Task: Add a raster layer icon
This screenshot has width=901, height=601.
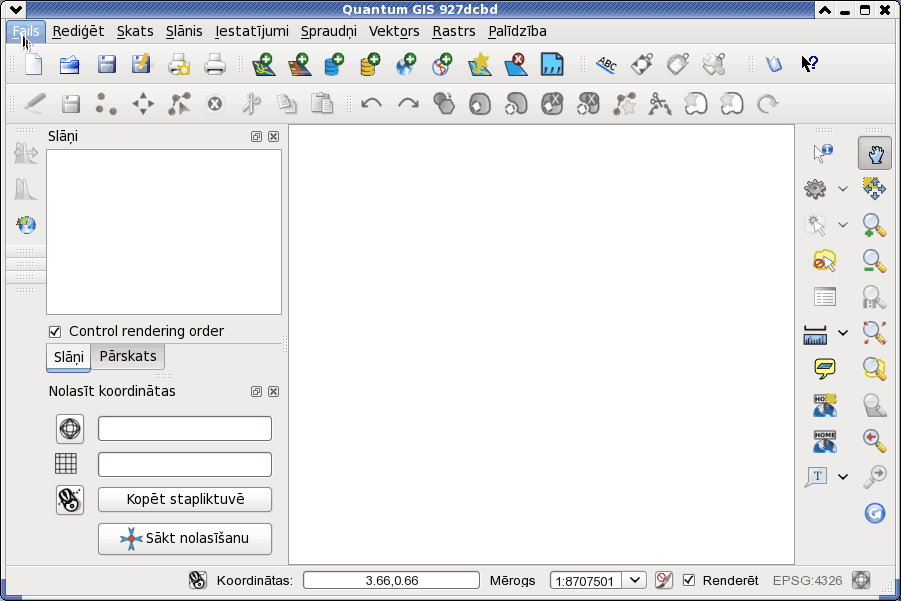Action: coord(299,64)
